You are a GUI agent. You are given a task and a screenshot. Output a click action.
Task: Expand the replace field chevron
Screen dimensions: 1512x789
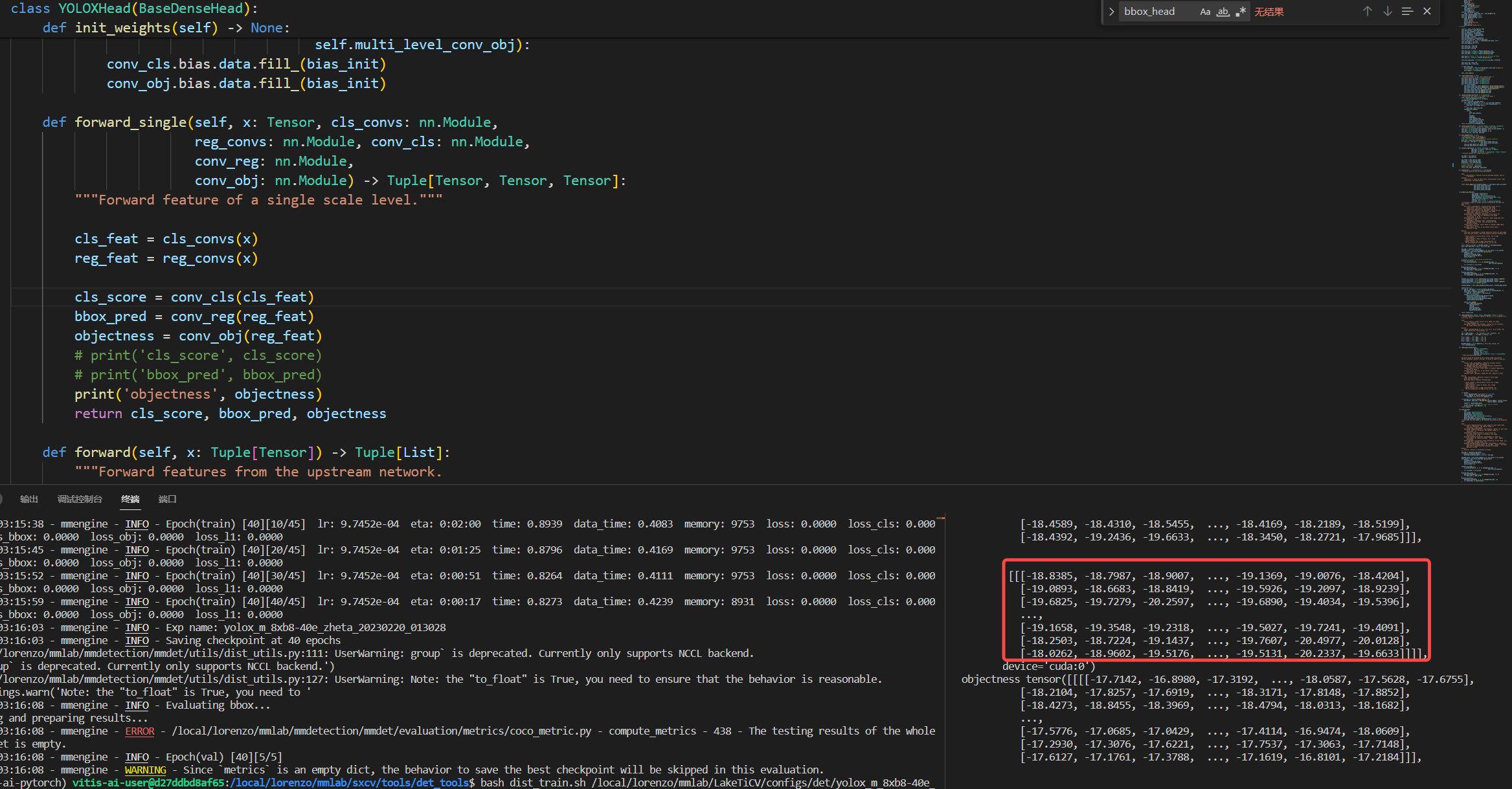[x=1111, y=11]
